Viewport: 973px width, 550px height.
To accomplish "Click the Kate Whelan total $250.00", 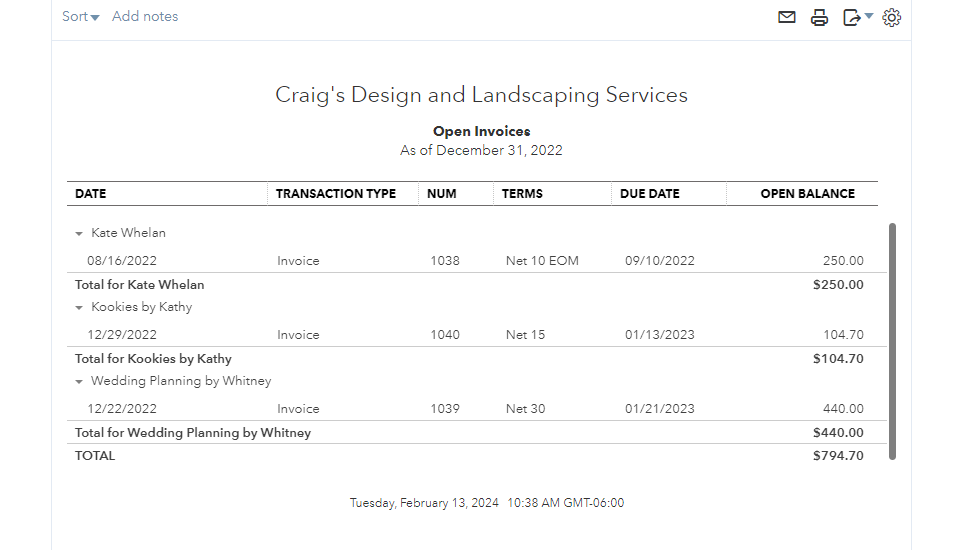I will [838, 285].
